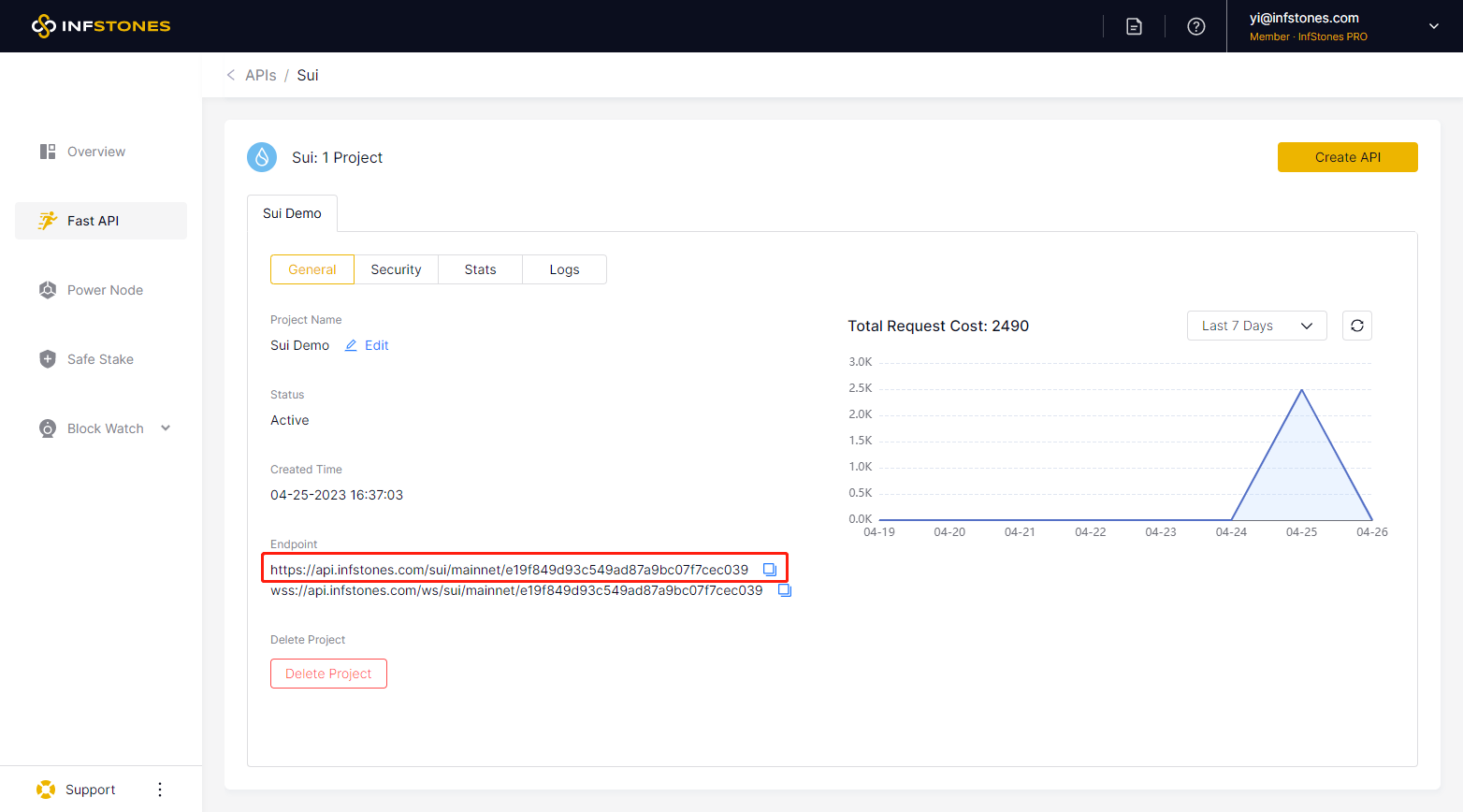Image resolution: width=1463 pixels, height=812 pixels.
Task: Open the documentation icon in header
Action: [x=1134, y=26]
